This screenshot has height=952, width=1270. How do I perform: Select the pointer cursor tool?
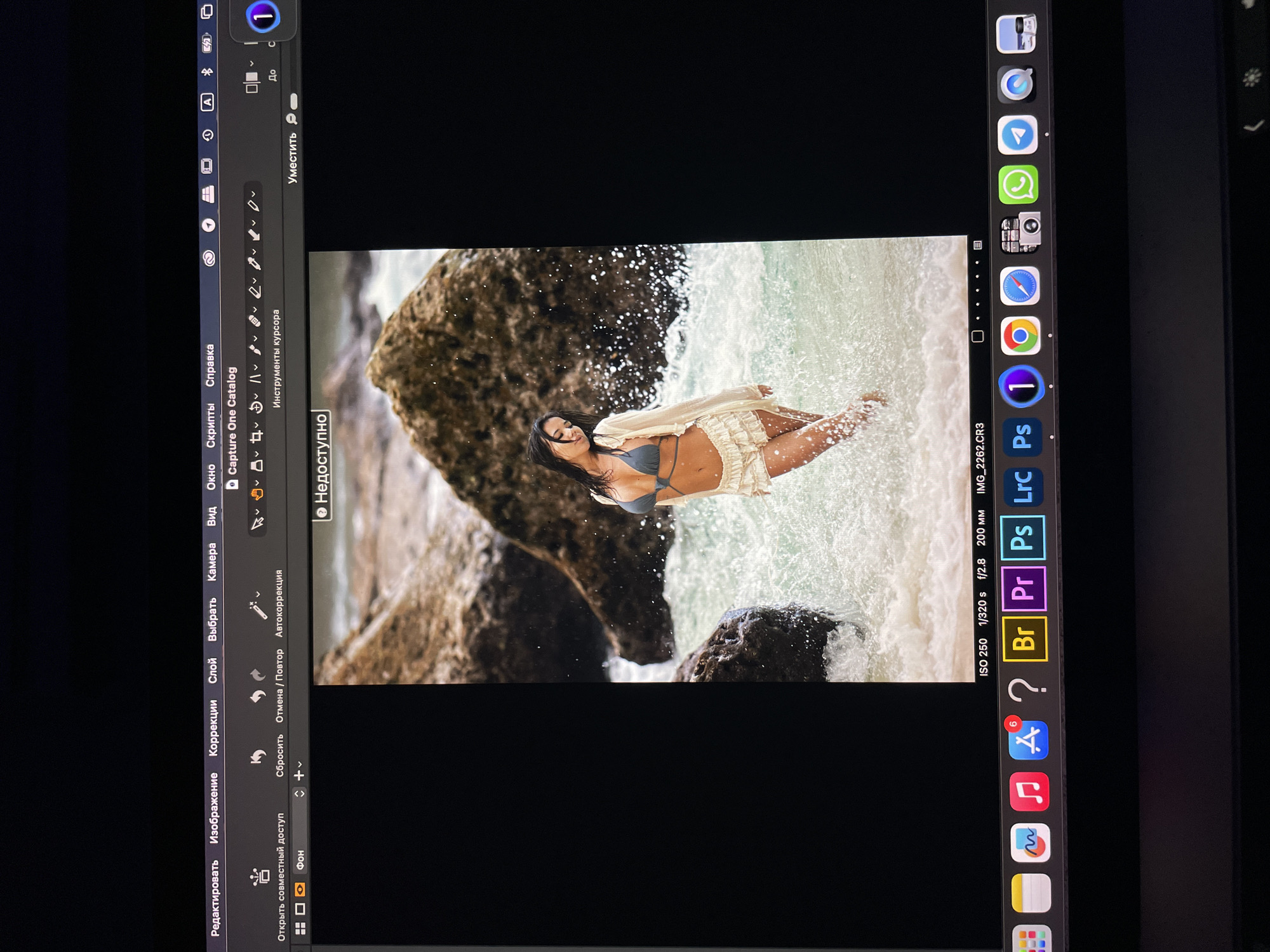click(x=258, y=522)
